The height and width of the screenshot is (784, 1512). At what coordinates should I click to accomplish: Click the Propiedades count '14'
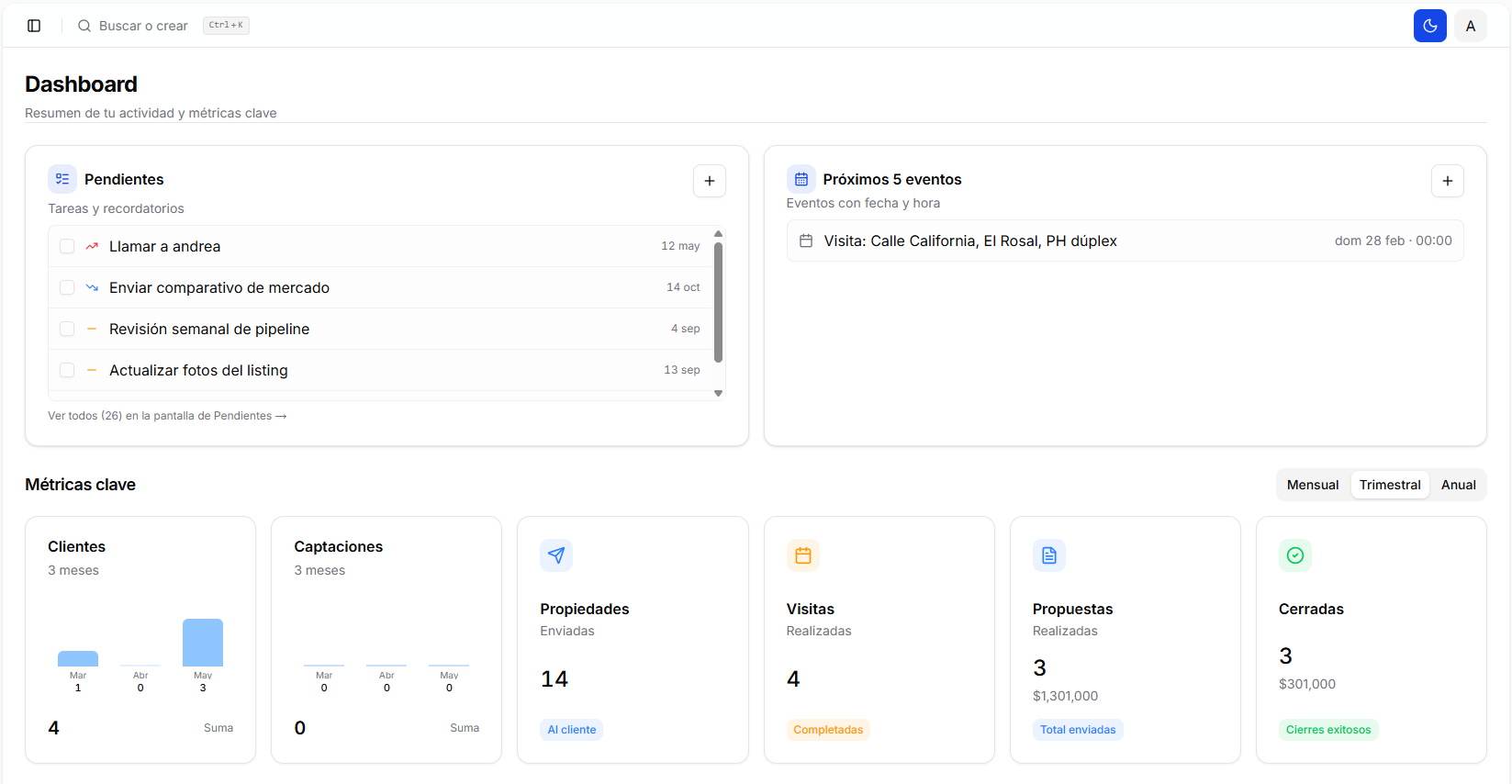click(x=554, y=678)
